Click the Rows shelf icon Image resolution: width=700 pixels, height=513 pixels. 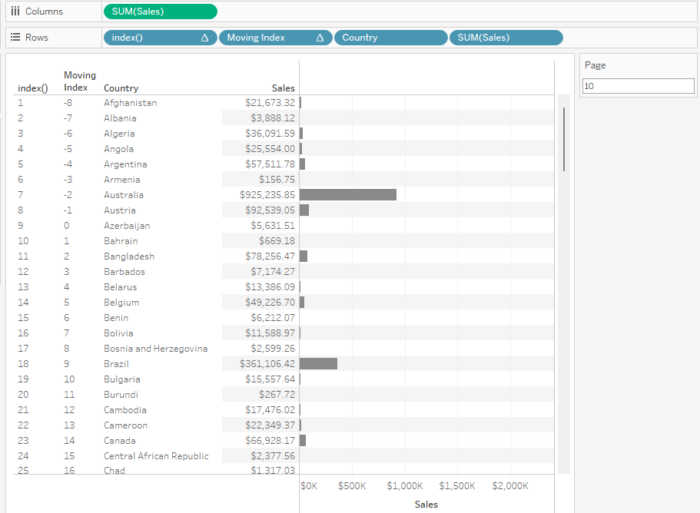pyautogui.click(x=14, y=37)
